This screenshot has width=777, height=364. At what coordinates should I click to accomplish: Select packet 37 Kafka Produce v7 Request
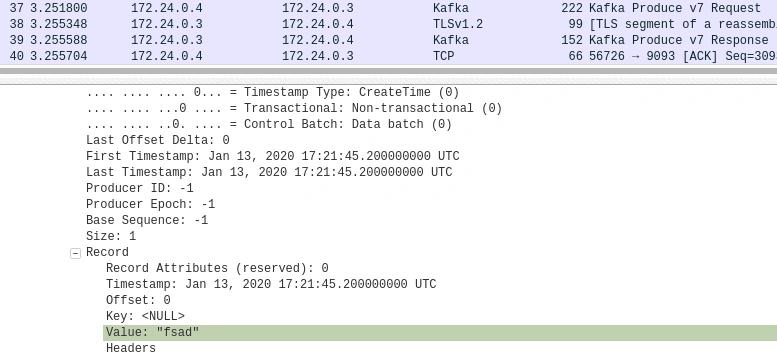[388, 8]
